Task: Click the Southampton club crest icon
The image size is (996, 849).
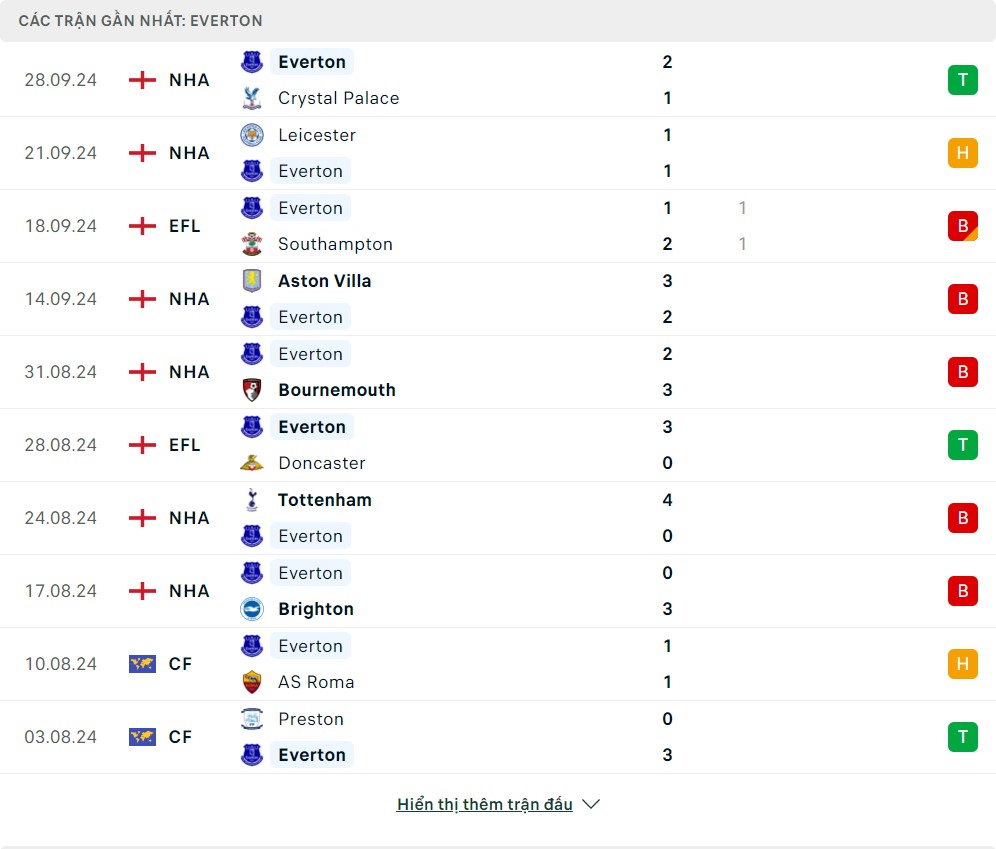Action: click(252, 244)
